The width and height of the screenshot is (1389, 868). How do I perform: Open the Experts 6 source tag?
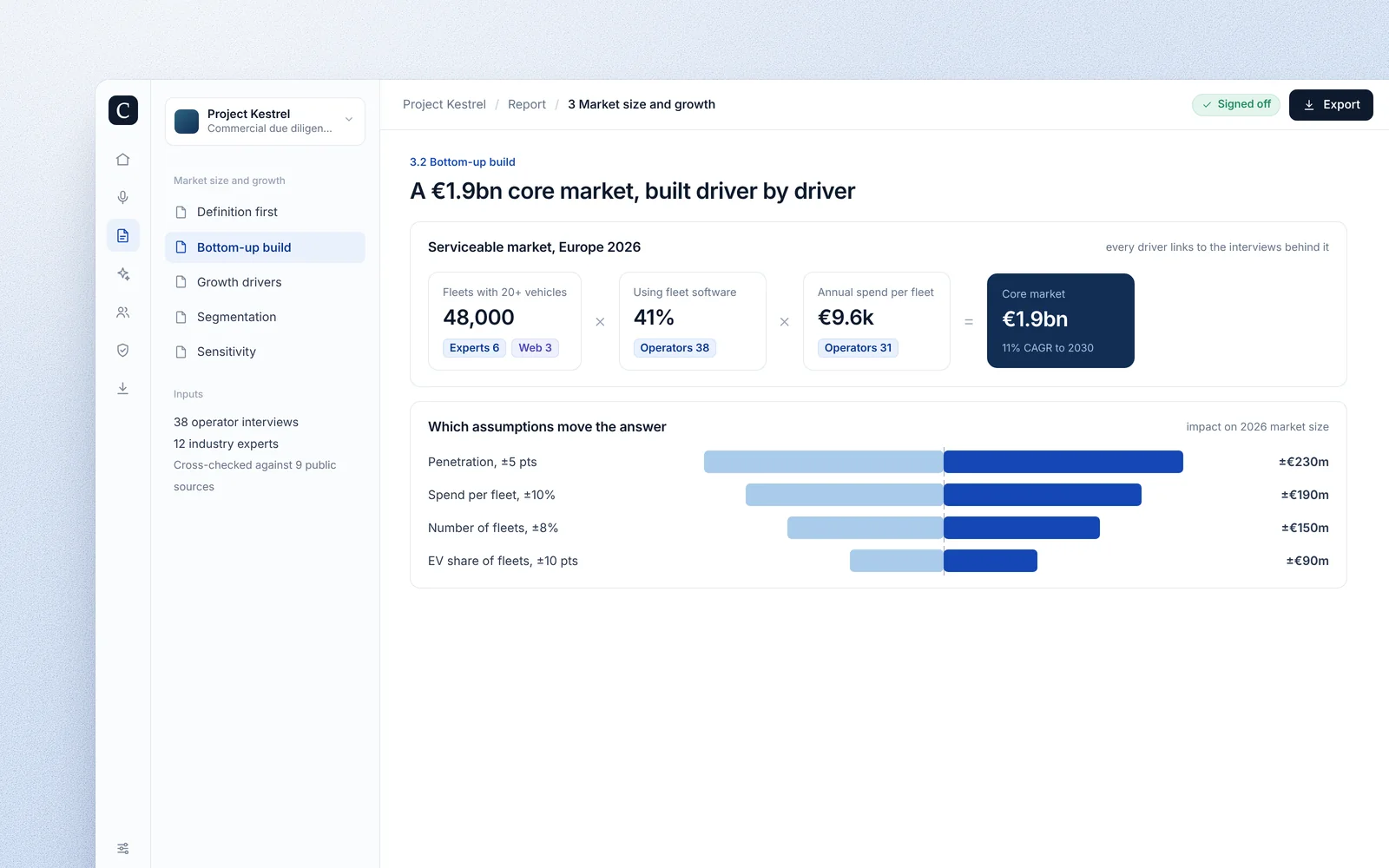474,348
